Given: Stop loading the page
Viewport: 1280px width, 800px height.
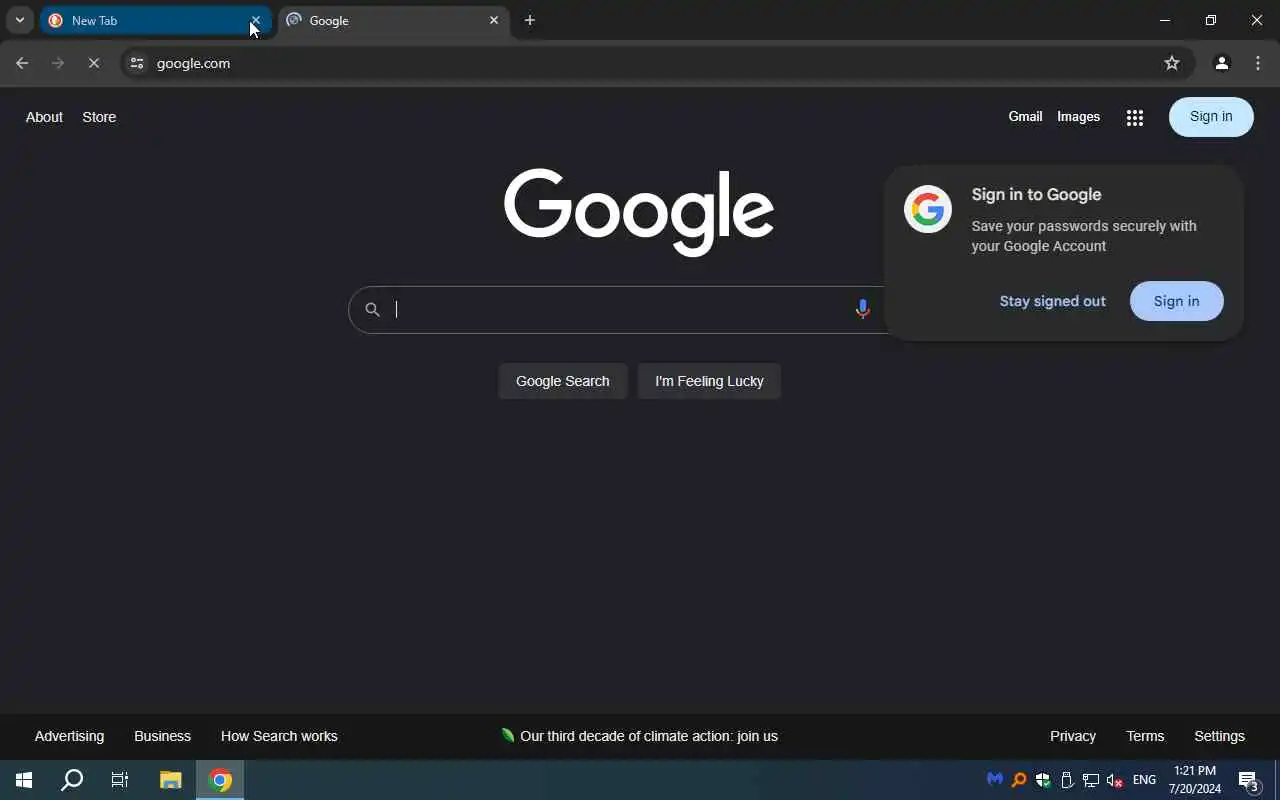Looking at the screenshot, I should 94,63.
